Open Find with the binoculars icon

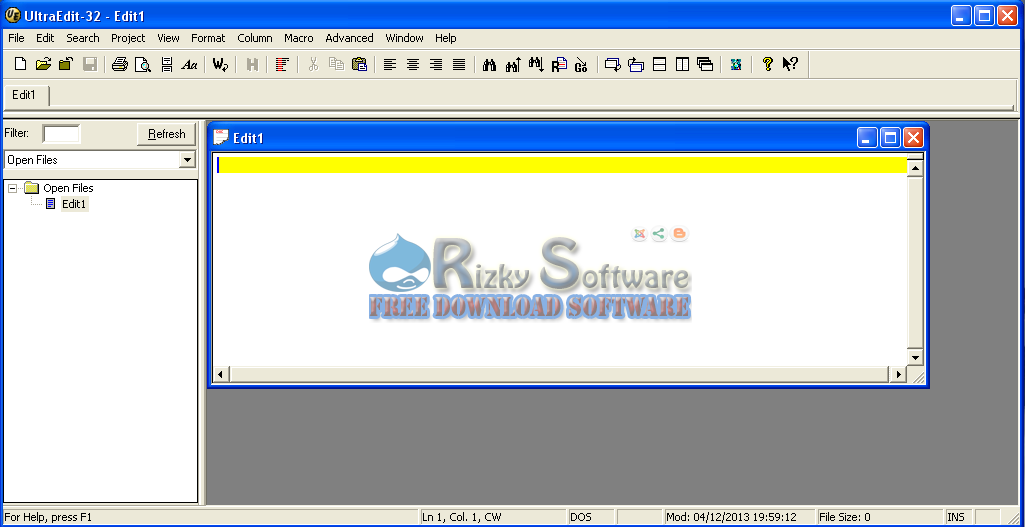(490, 64)
